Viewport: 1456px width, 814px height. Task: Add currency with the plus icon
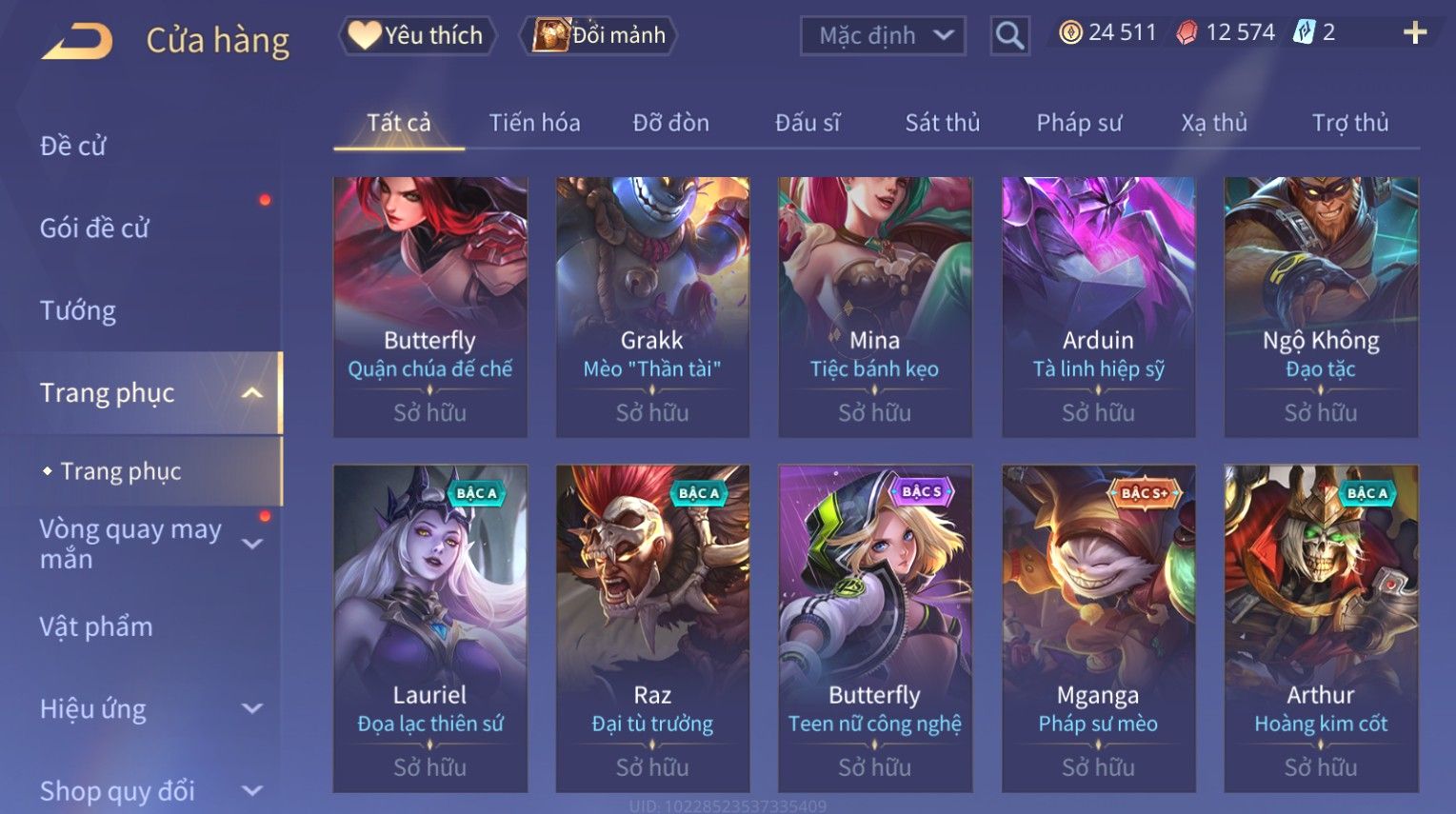coord(1415,33)
